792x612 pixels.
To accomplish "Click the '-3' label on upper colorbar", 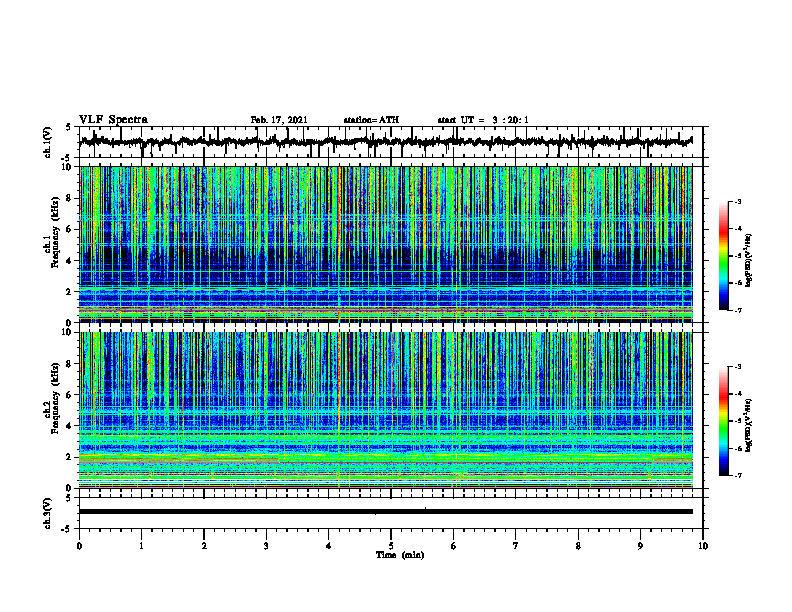I will pos(737,201).
